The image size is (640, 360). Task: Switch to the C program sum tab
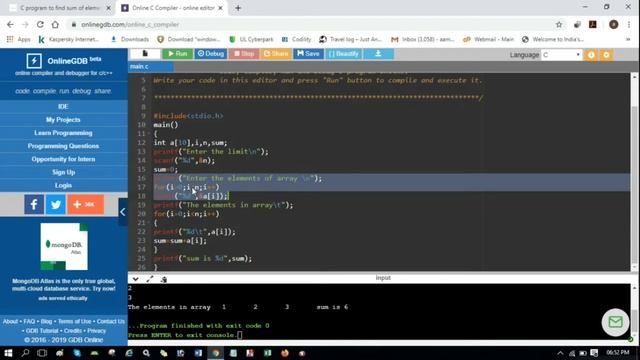pyautogui.click(x=60, y=8)
